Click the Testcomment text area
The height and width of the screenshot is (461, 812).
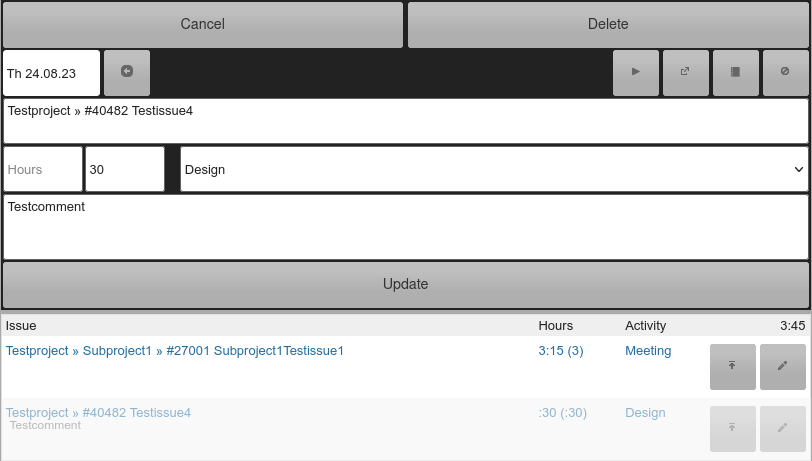point(405,227)
